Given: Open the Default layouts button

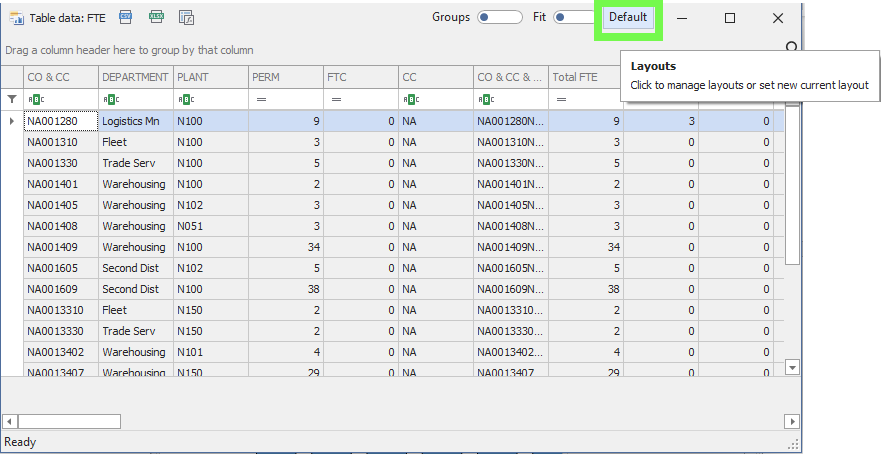Looking at the screenshot, I should [628, 17].
